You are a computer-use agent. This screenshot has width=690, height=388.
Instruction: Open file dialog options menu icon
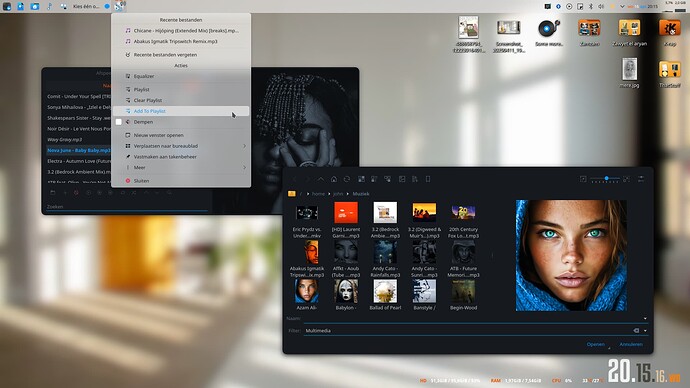tap(641, 179)
